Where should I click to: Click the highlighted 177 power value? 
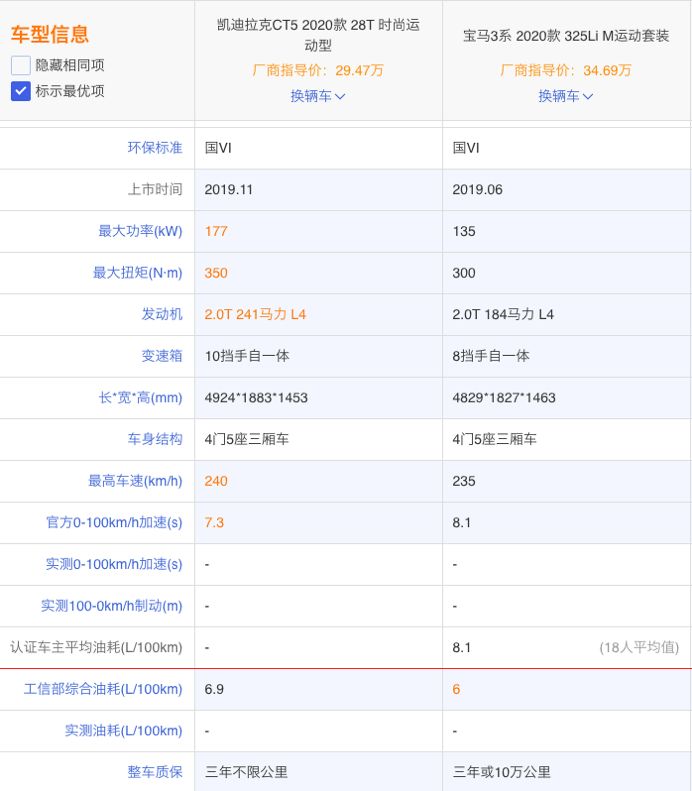(216, 231)
